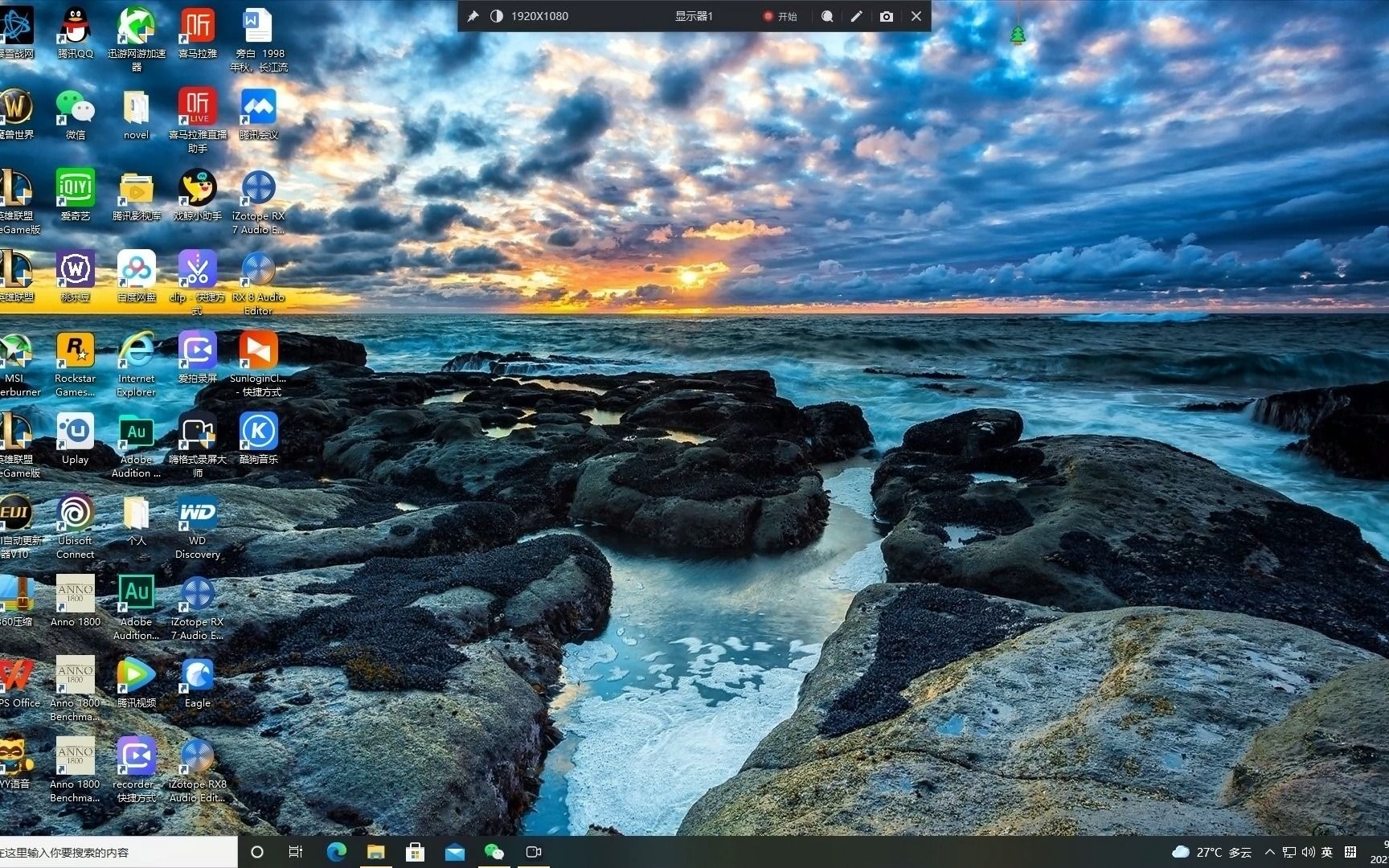The image size is (1389, 868).
Task: Switch to WeChat on the taskbar
Action: click(x=494, y=852)
